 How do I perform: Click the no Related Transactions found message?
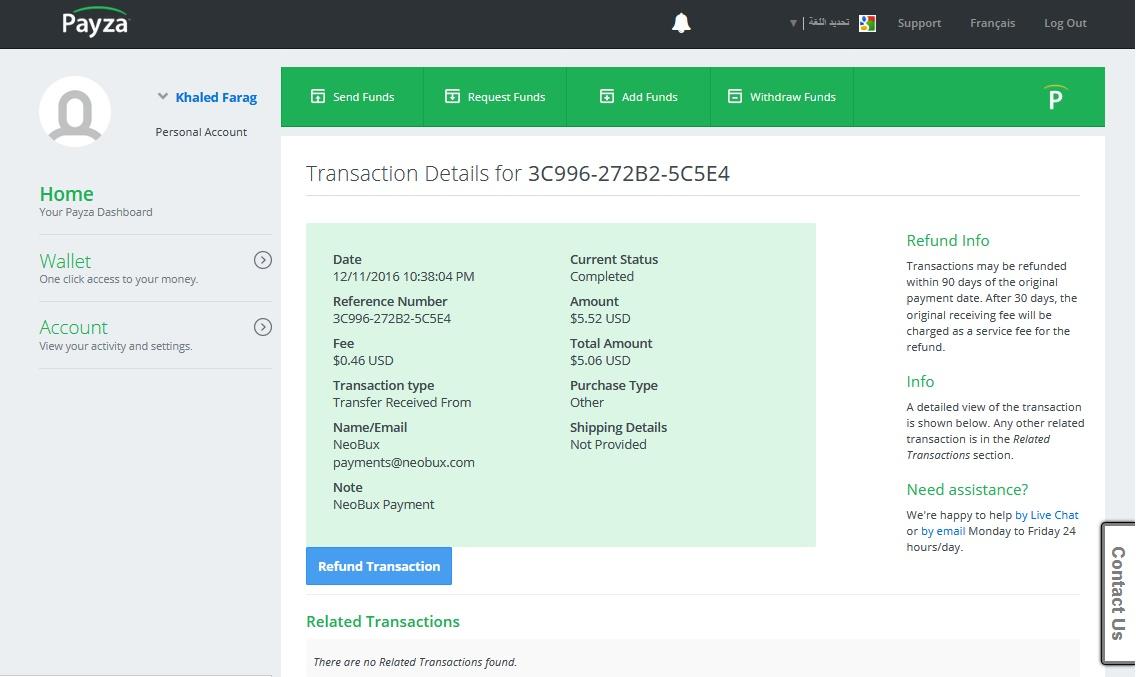(x=415, y=662)
